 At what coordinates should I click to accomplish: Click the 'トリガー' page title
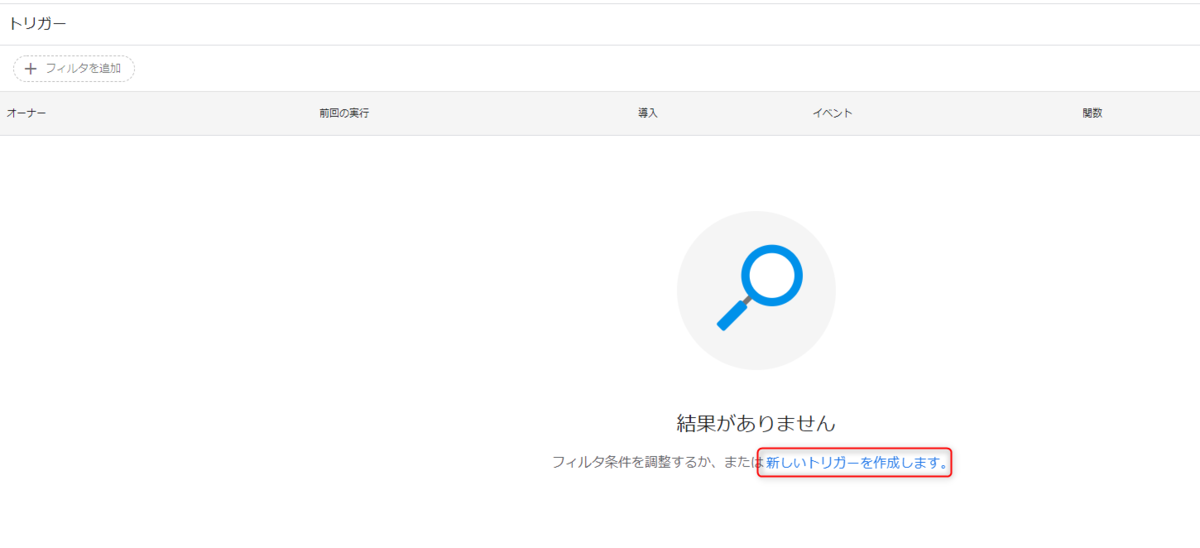[x=38, y=24]
